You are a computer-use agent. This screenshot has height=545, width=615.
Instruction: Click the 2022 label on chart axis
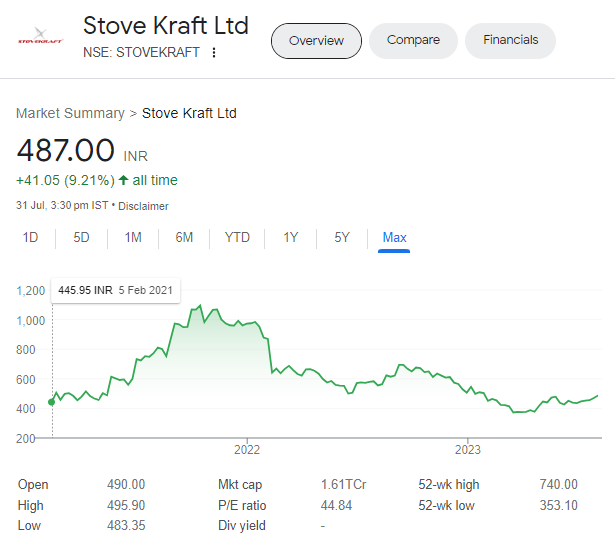tap(246, 451)
